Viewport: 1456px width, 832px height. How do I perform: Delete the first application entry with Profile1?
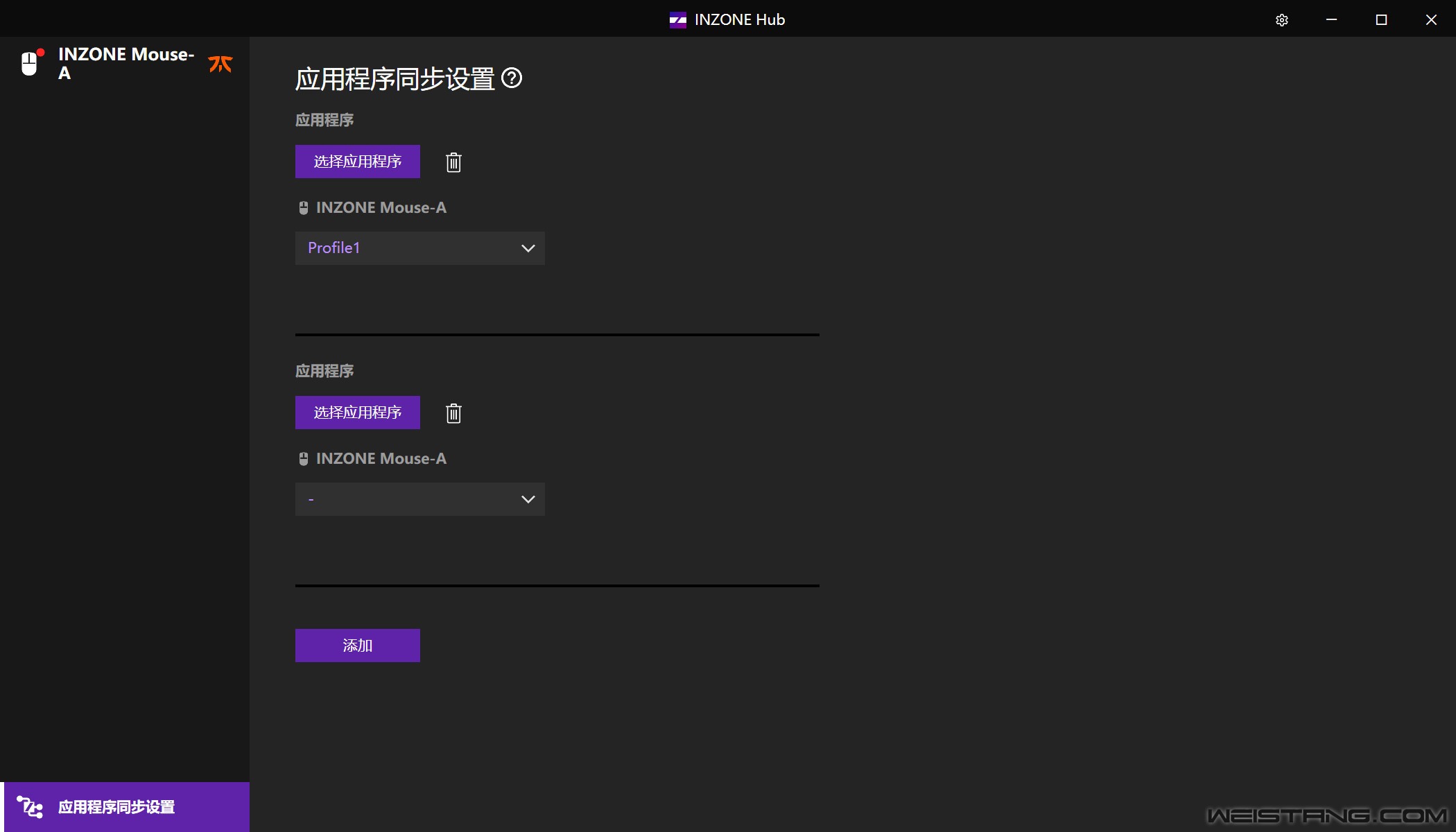tap(453, 162)
